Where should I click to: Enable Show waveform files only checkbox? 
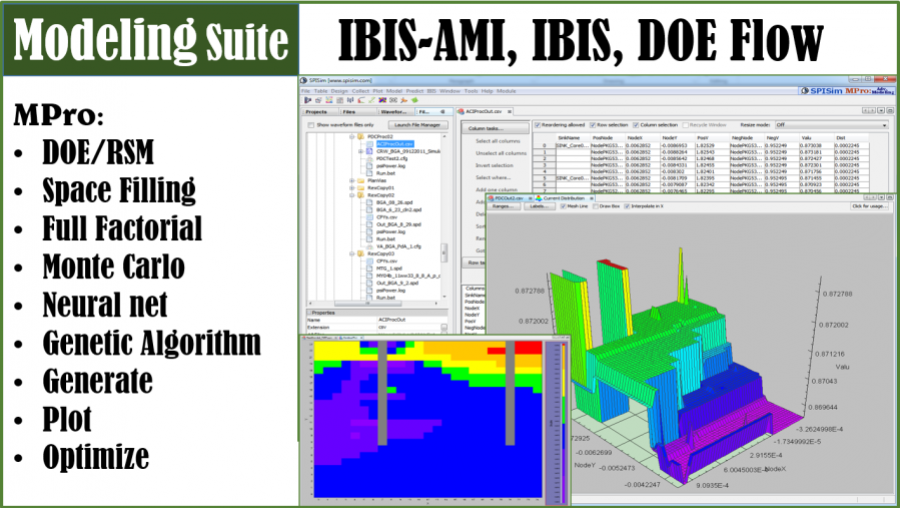[x=309, y=125]
